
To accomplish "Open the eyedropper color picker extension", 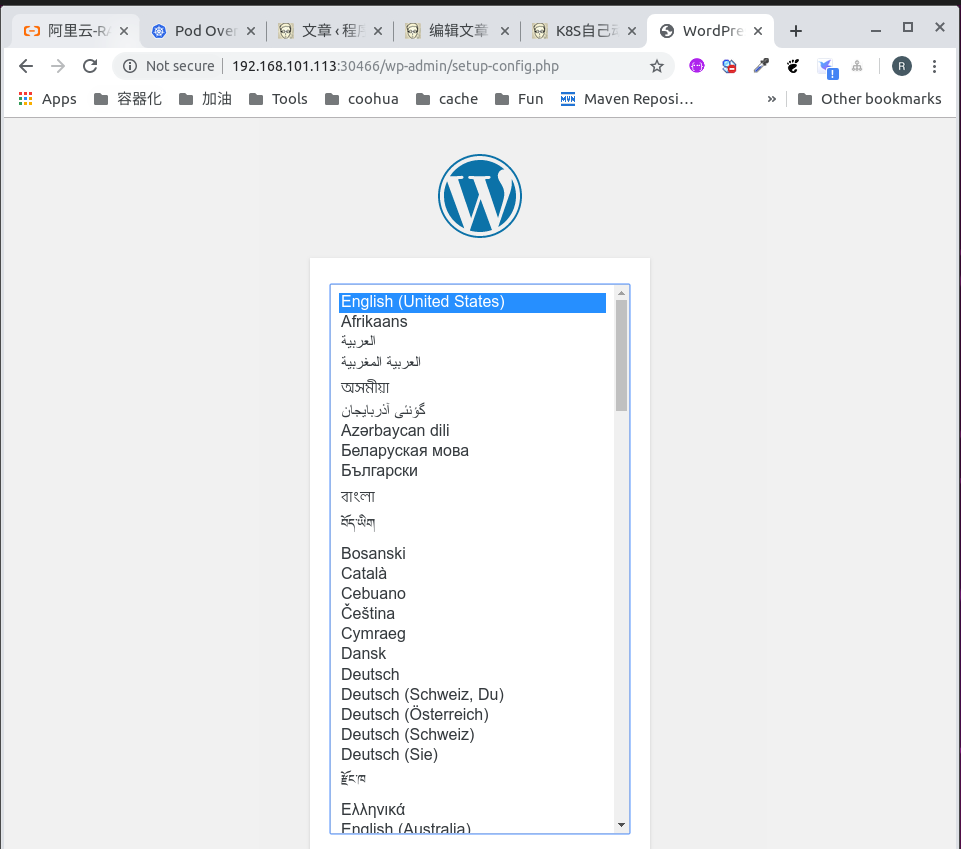I will (761, 66).
